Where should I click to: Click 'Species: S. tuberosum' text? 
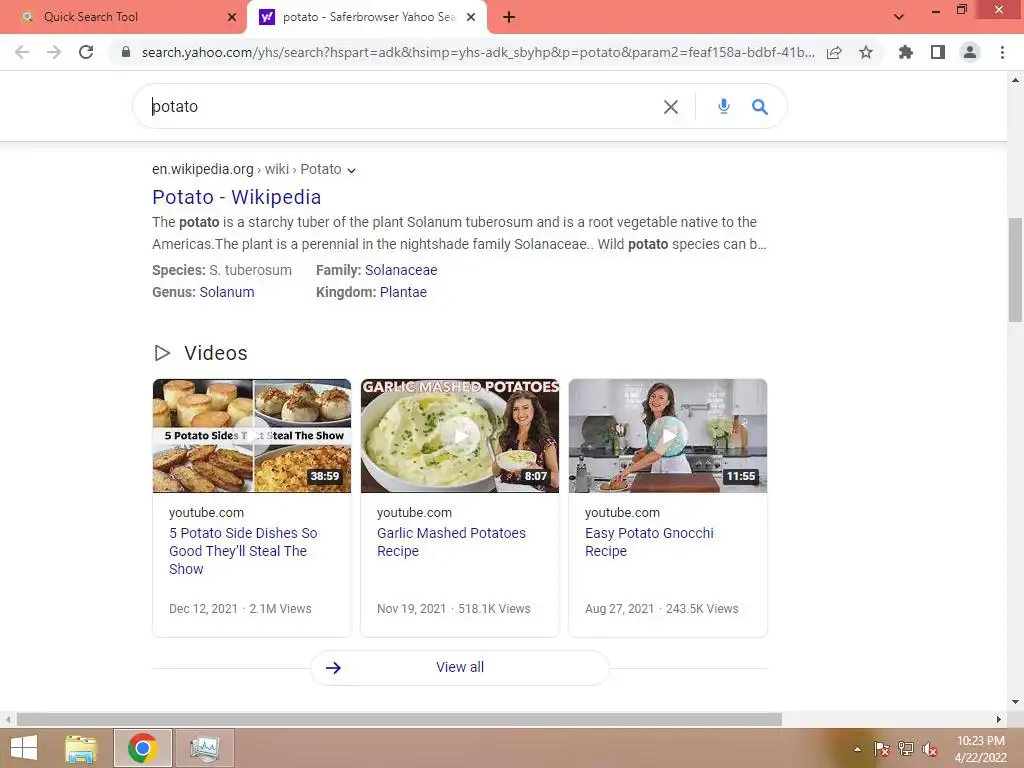pyautogui.click(x=222, y=270)
